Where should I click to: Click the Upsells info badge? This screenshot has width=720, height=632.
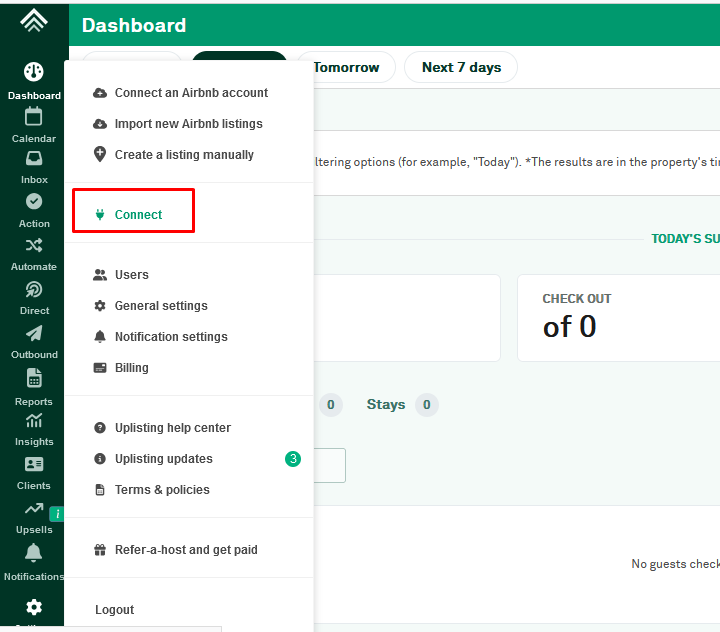click(x=57, y=514)
